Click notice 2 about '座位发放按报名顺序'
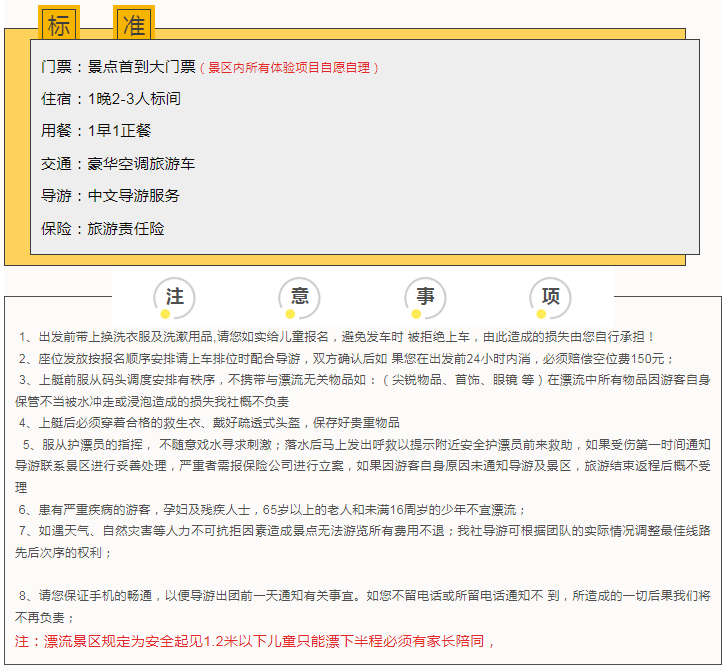728x671 pixels. (x=346, y=358)
